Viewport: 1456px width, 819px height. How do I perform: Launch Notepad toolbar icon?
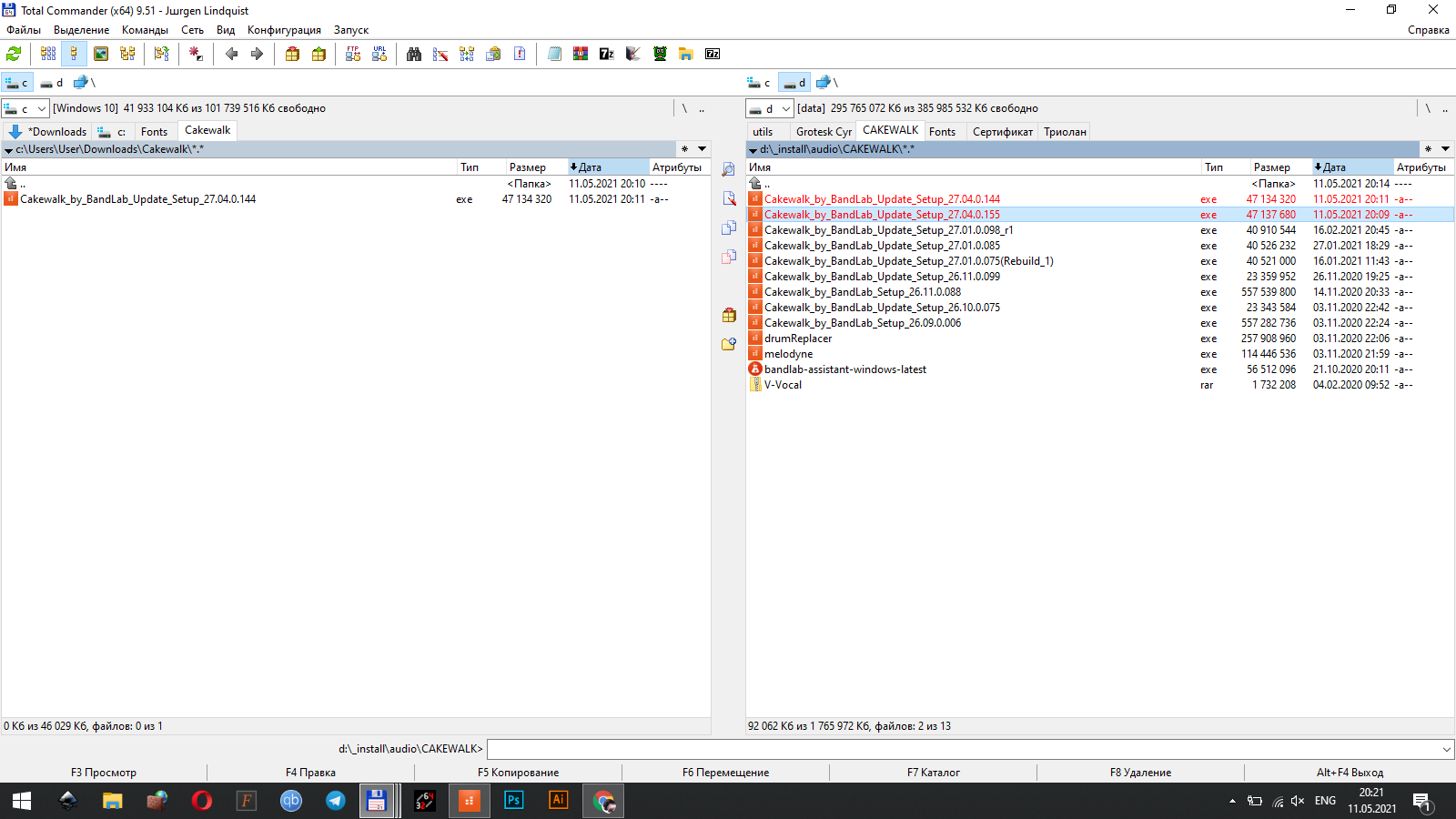554,54
